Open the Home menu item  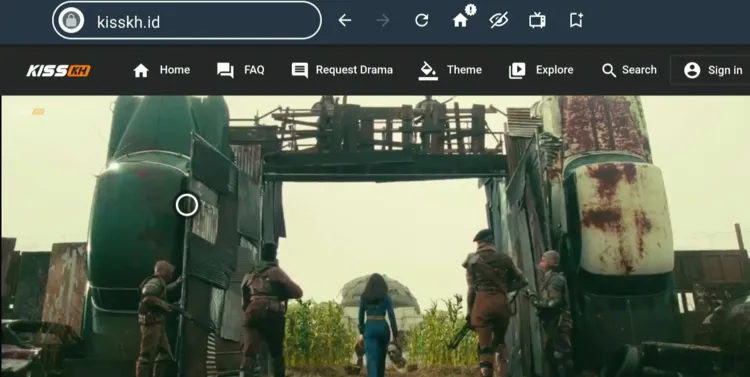[x=162, y=70]
